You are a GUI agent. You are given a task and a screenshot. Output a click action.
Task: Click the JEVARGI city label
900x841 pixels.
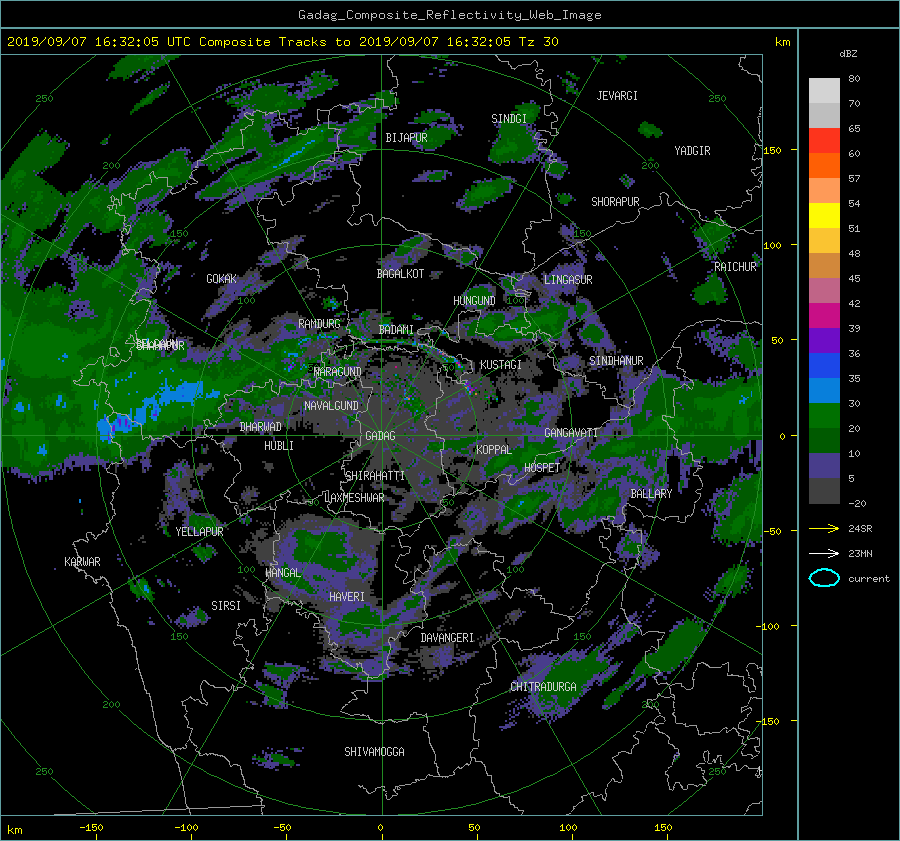point(617,96)
